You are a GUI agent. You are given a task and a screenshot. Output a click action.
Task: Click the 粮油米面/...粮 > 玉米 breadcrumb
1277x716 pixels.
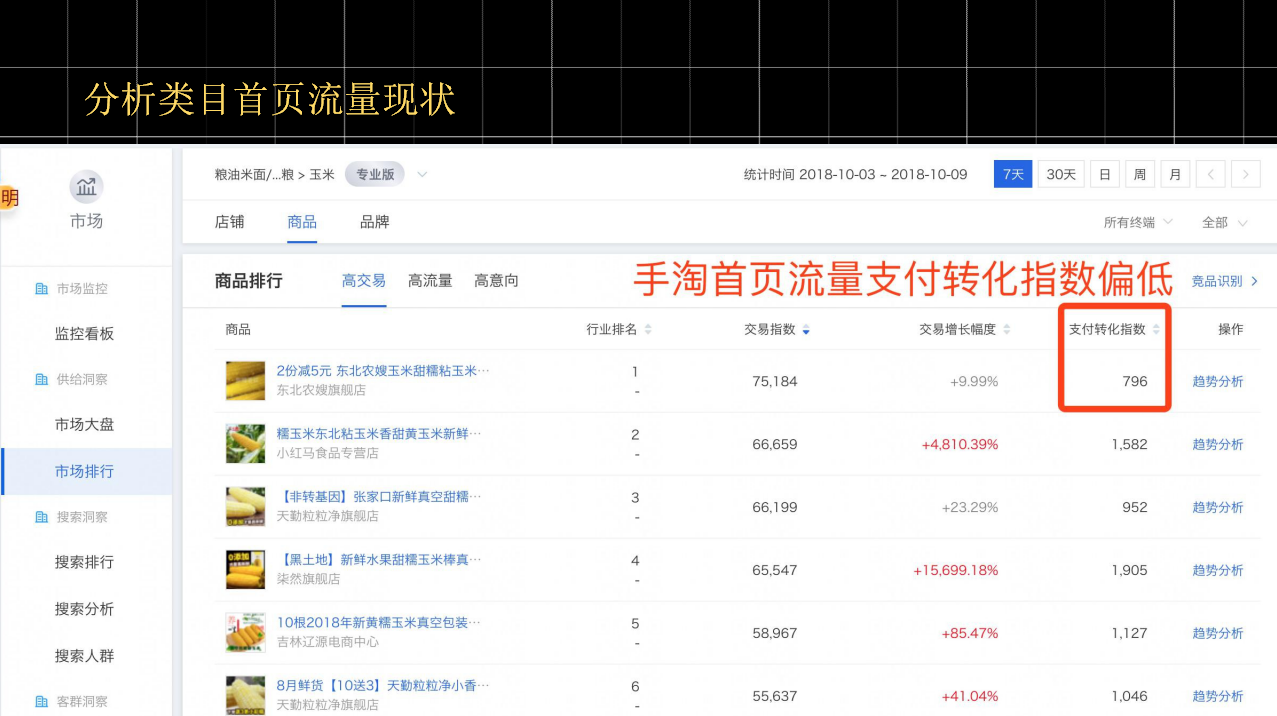275,174
